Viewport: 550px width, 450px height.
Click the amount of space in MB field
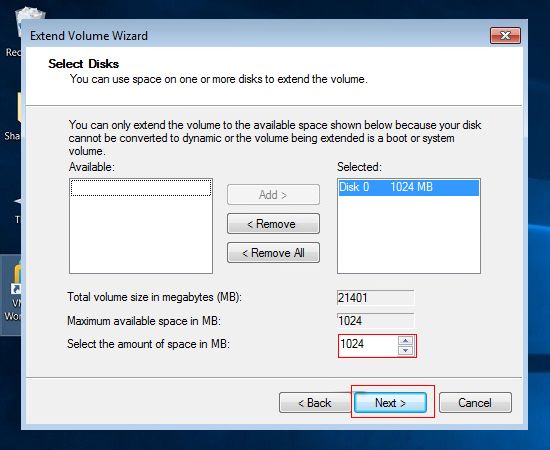368,346
